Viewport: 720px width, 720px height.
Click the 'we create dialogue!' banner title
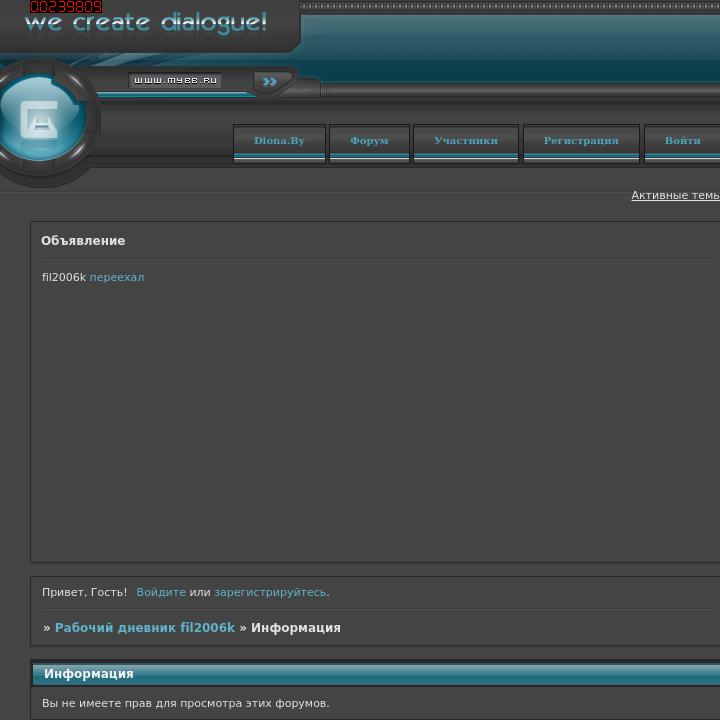point(146,23)
